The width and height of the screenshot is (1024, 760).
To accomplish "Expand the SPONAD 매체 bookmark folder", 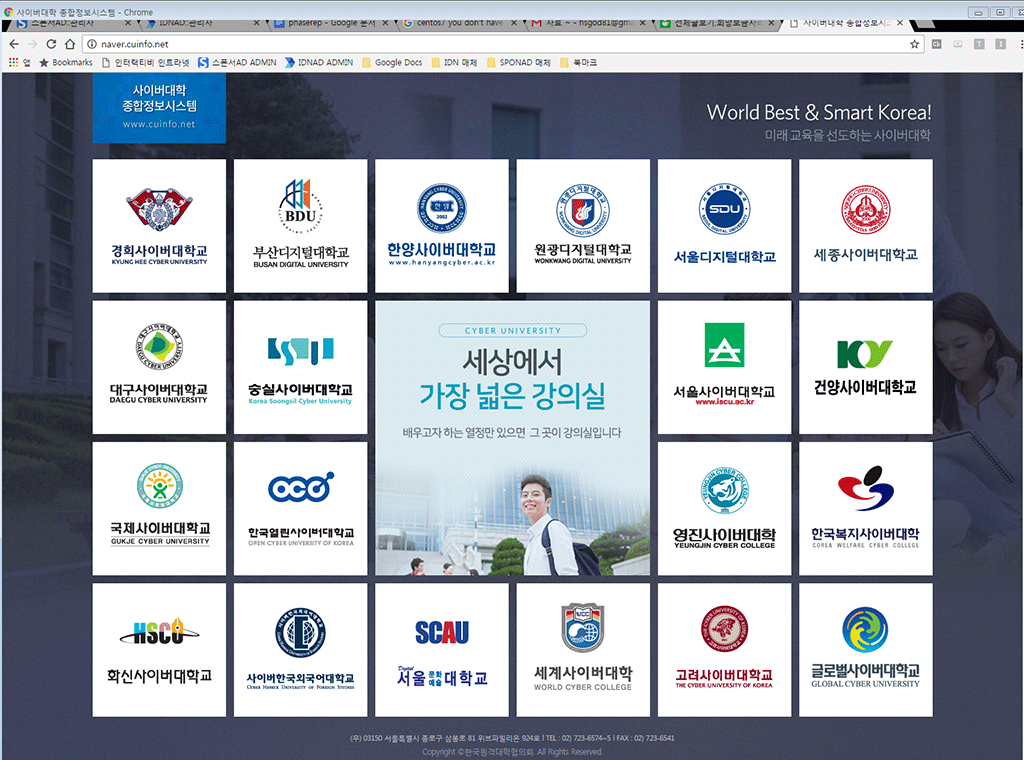I will point(519,63).
